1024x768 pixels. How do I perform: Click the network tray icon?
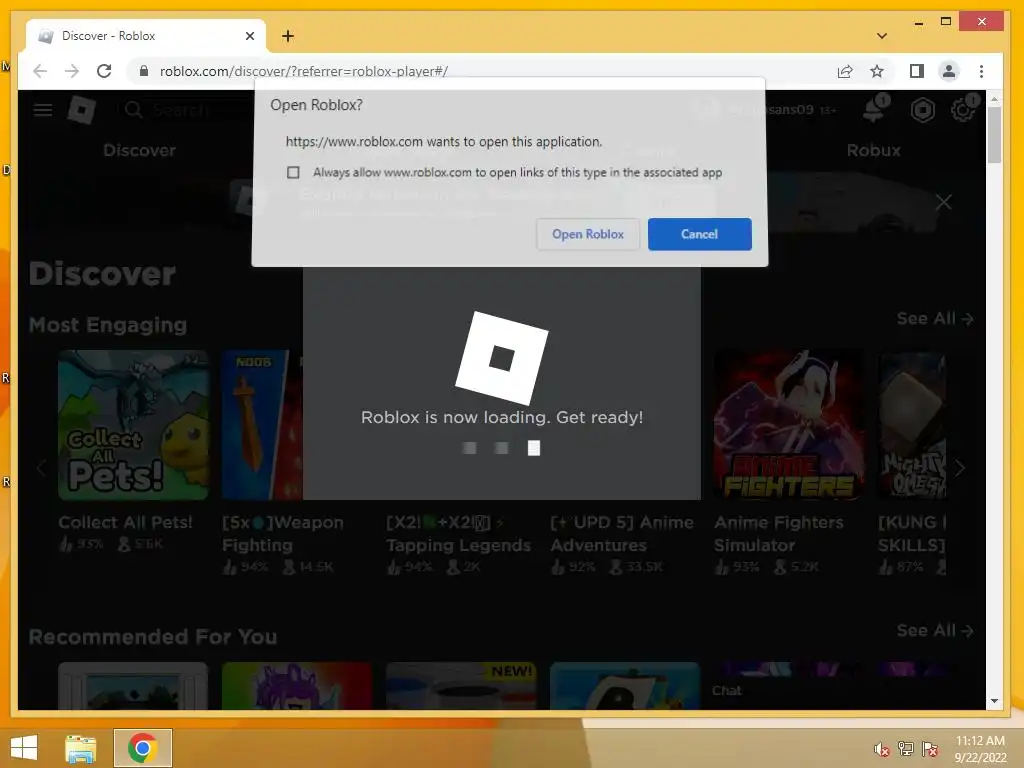tap(906, 749)
